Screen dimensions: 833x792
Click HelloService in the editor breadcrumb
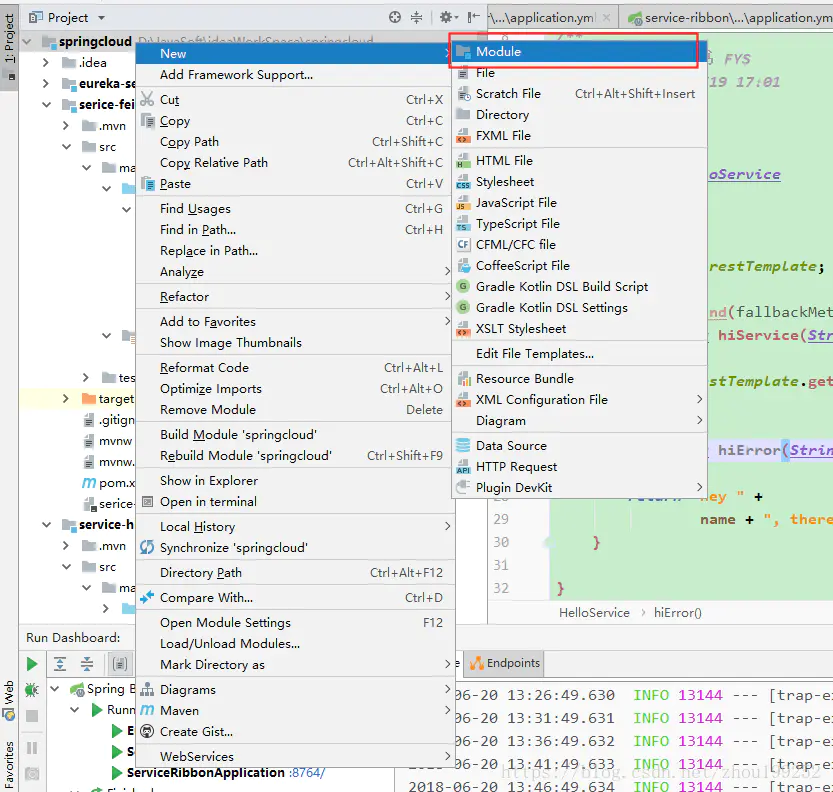pos(594,612)
